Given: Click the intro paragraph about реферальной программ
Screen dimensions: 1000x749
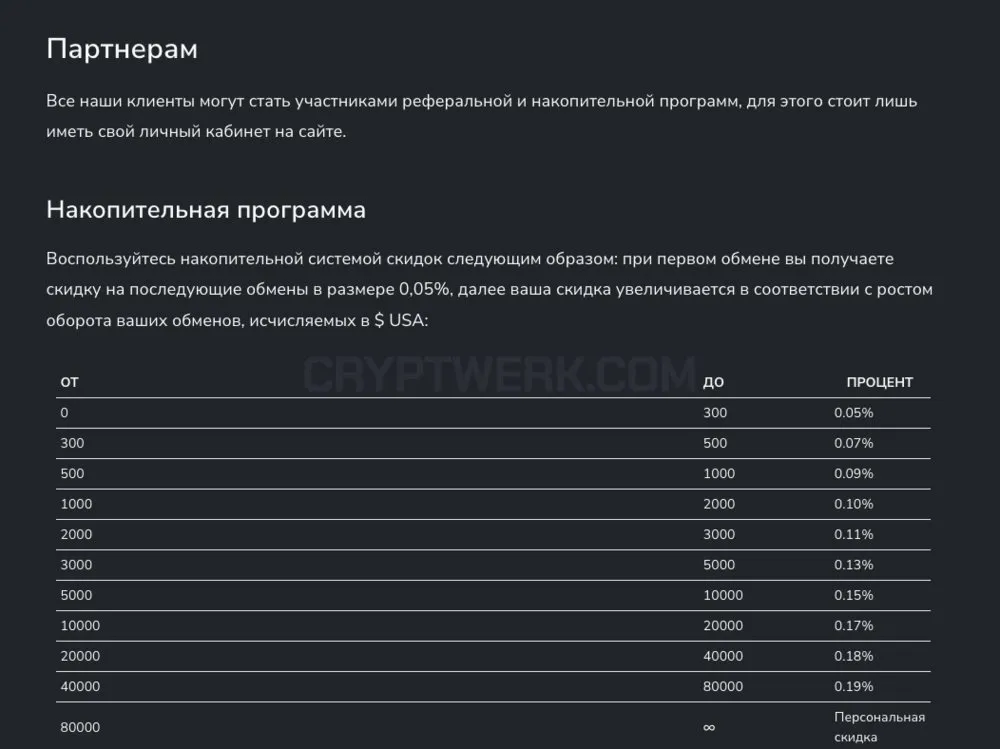Looking at the screenshot, I should pos(482,116).
